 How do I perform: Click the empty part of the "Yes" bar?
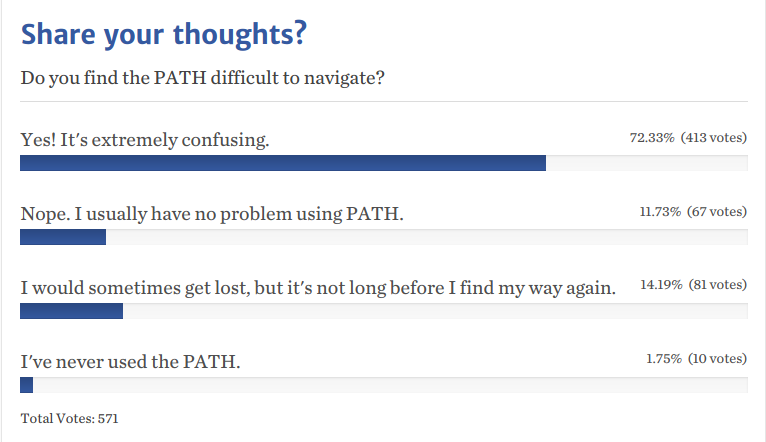pos(646,163)
